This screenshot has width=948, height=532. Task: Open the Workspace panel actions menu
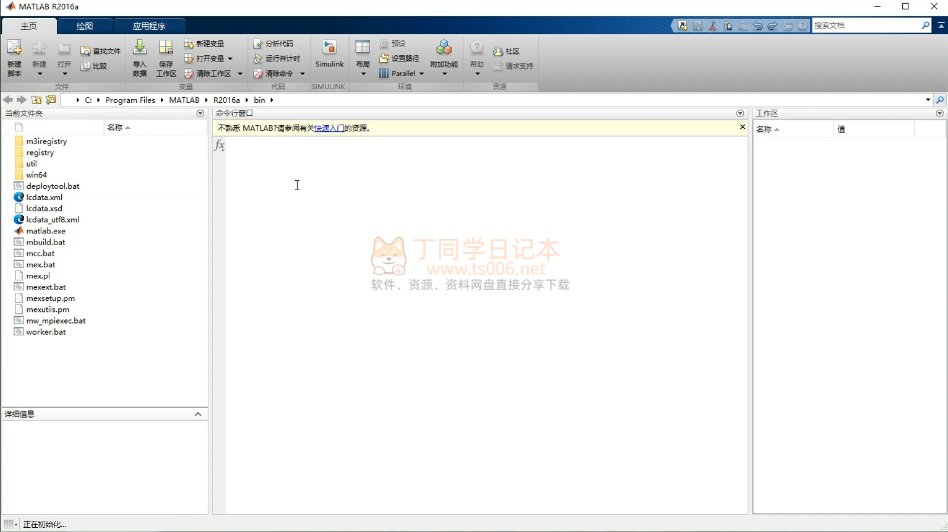pyautogui.click(x=940, y=113)
